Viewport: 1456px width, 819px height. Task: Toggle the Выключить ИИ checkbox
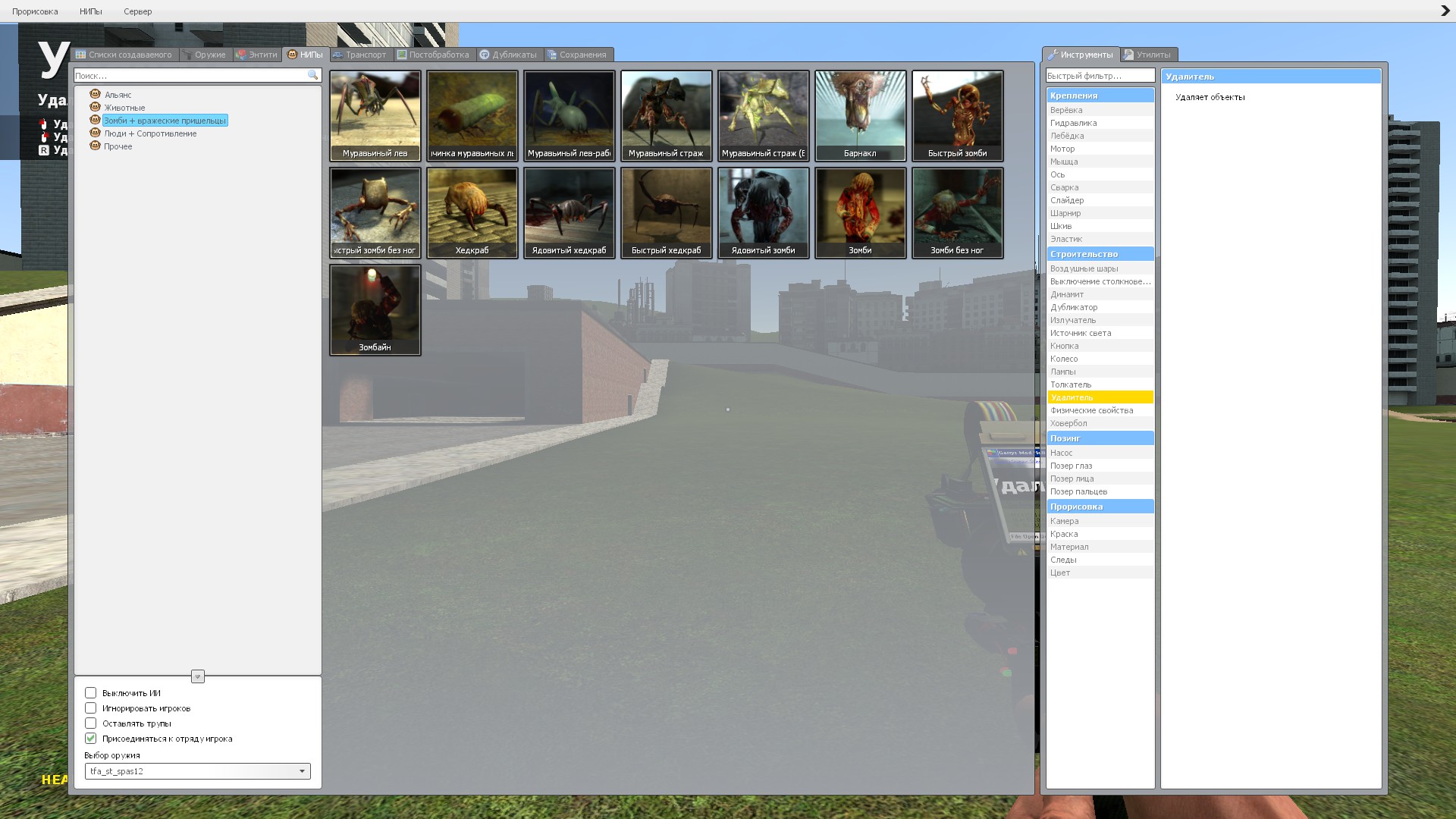pos(91,693)
